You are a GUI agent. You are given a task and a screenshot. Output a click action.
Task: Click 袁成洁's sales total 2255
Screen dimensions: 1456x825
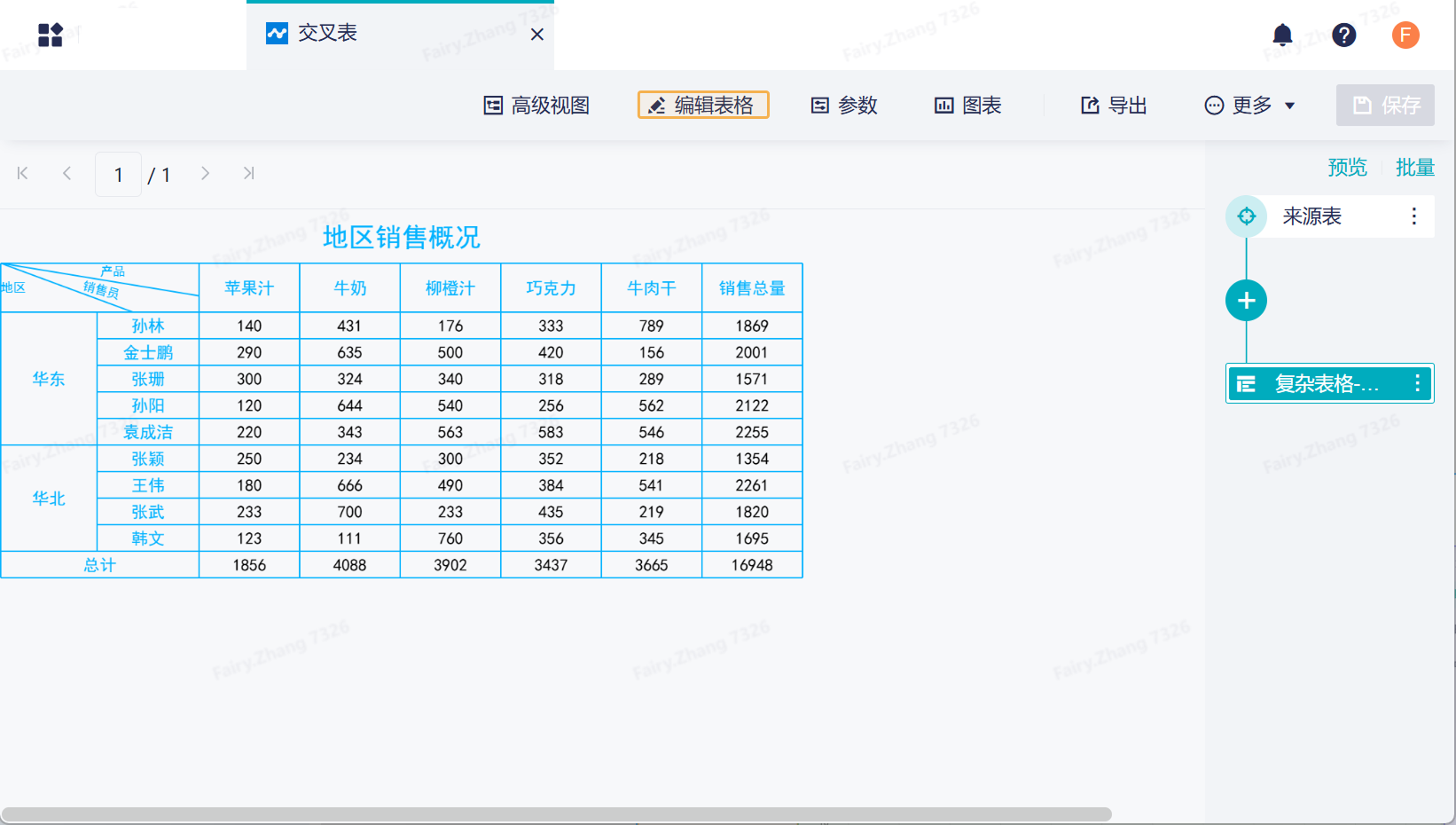point(753,432)
